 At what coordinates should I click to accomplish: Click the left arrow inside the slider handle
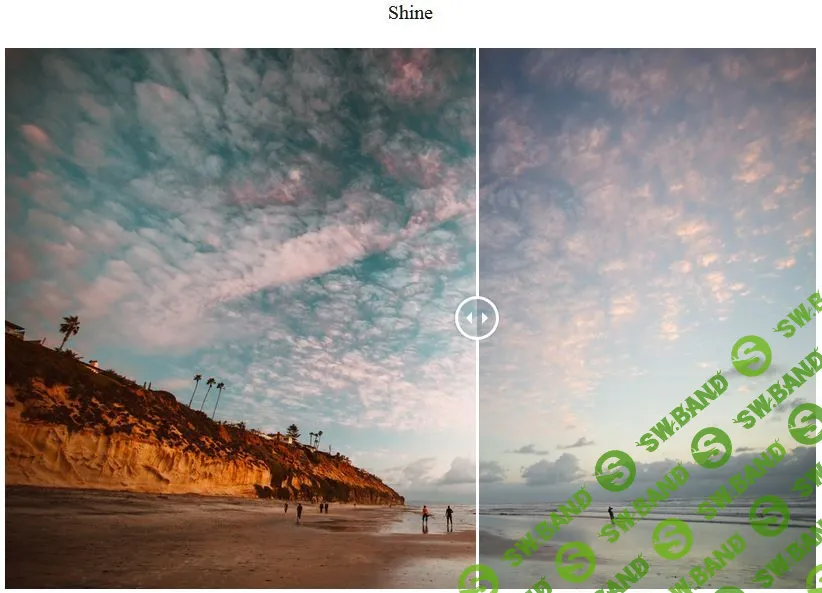[469, 318]
